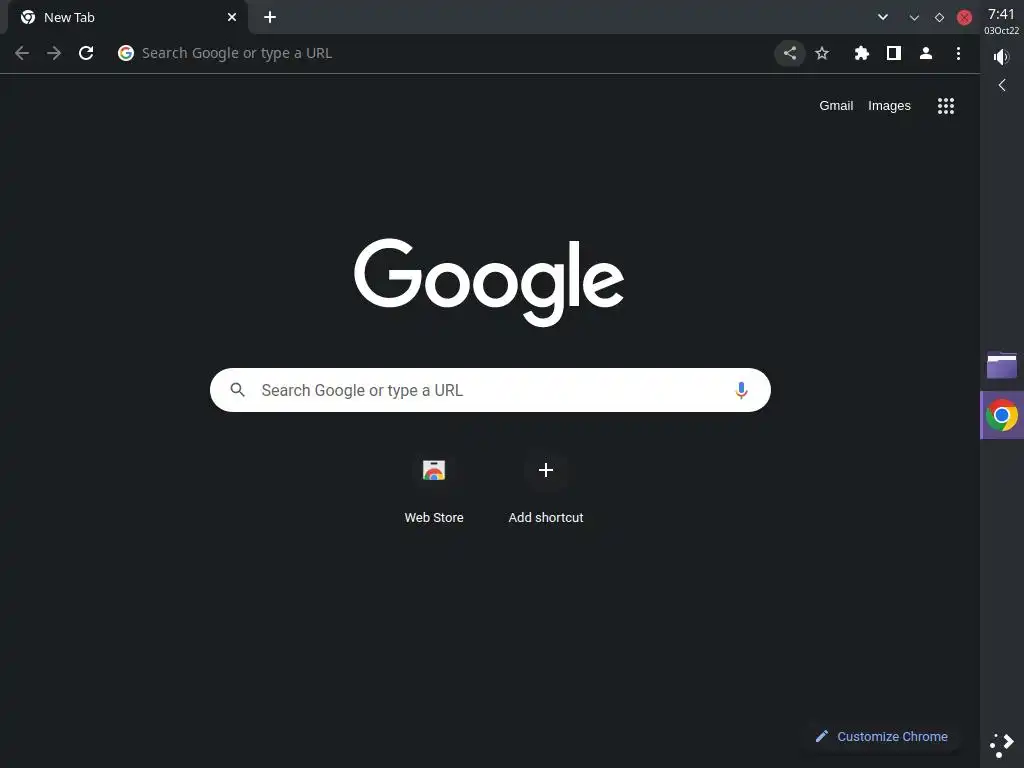The height and width of the screenshot is (768, 1024).
Task: Open the application launcher at panel bottom
Action: click(x=1002, y=745)
